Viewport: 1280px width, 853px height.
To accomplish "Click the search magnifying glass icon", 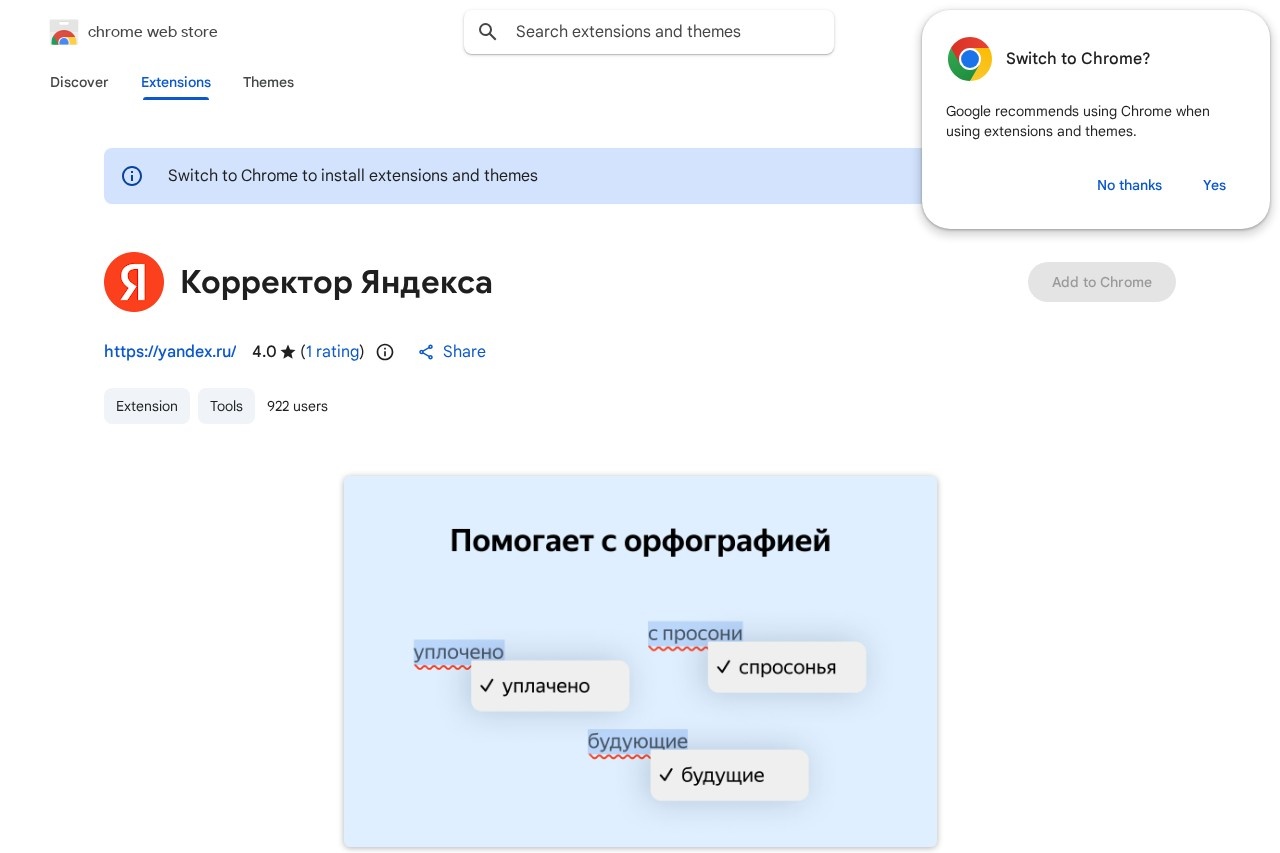I will (488, 32).
